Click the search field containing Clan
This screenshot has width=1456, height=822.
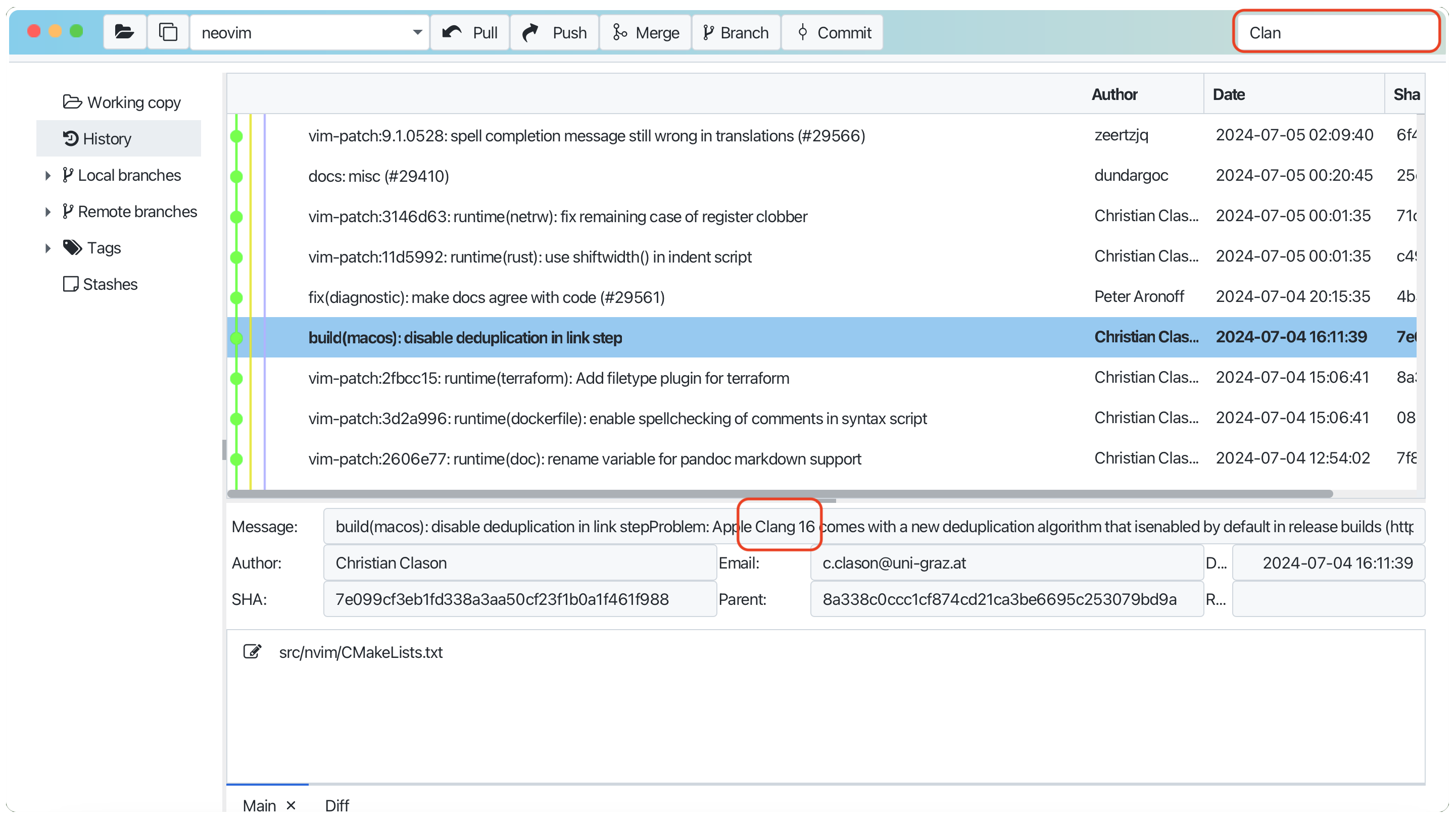1336,32
